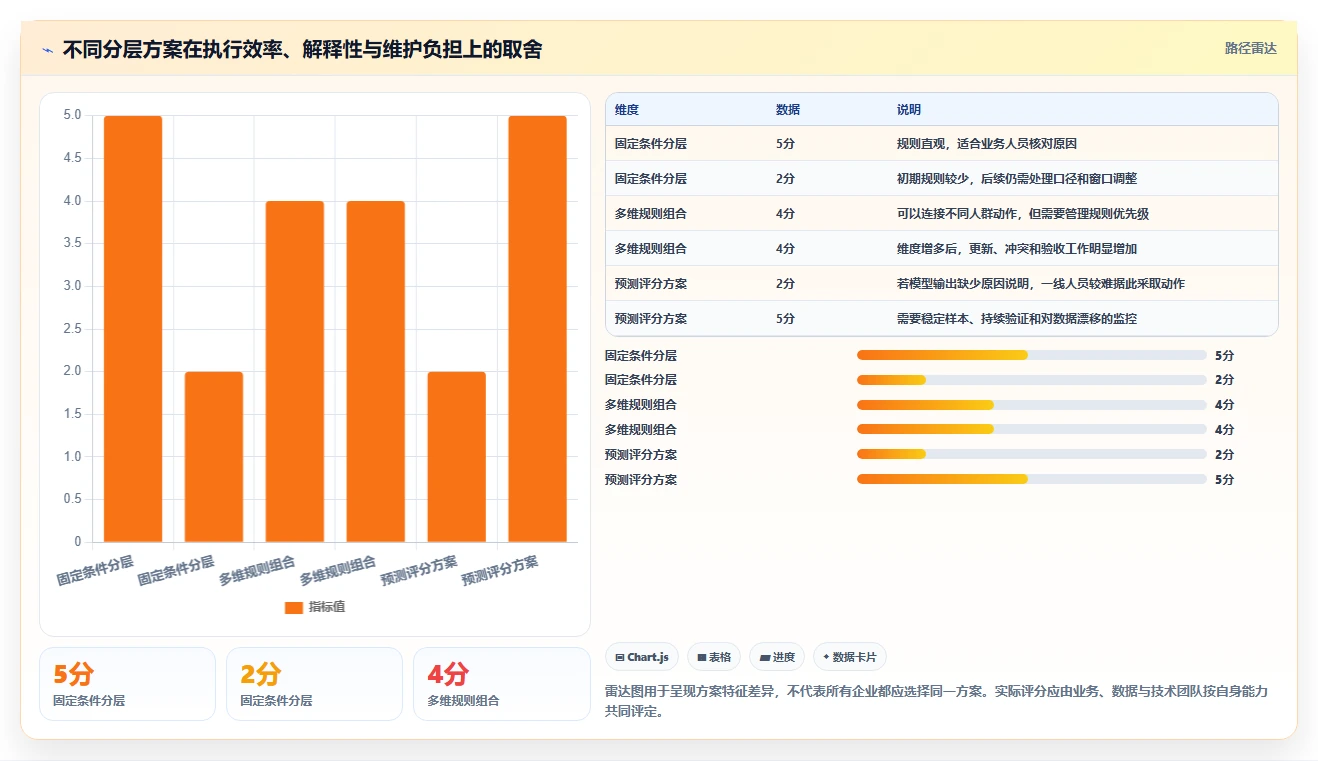Open the 4分 多维规则组合 stat card

501,684
